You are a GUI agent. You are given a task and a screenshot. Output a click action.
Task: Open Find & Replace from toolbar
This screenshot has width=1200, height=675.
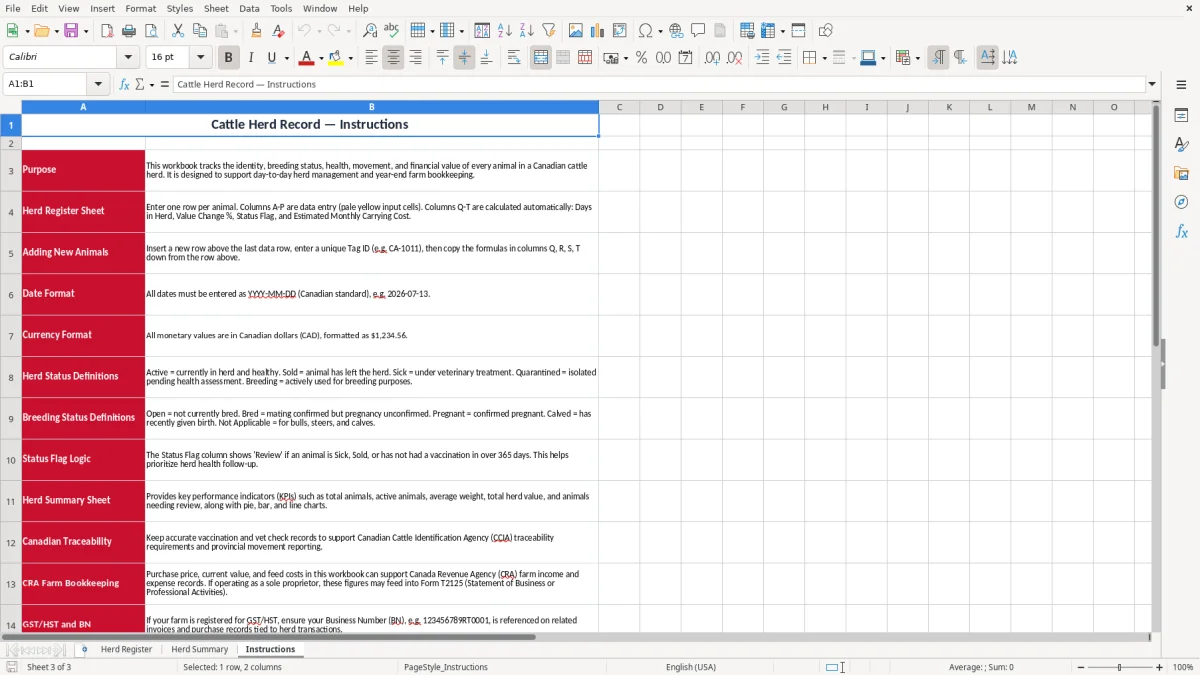tap(370, 31)
